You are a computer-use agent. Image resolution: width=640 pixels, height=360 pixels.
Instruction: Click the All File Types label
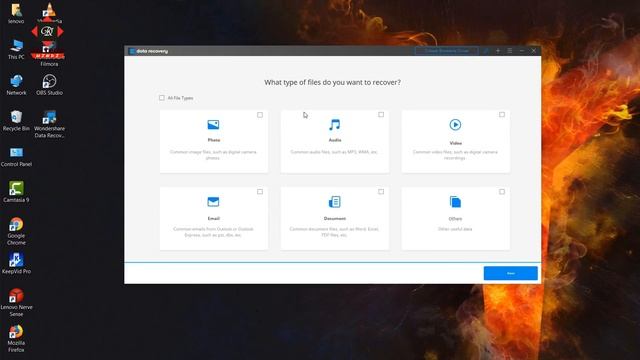point(180,98)
